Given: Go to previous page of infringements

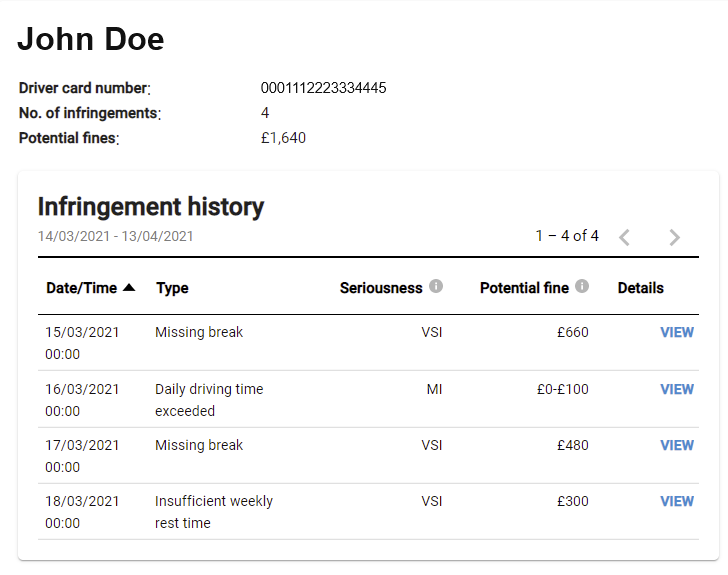Looking at the screenshot, I should point(624,237).
